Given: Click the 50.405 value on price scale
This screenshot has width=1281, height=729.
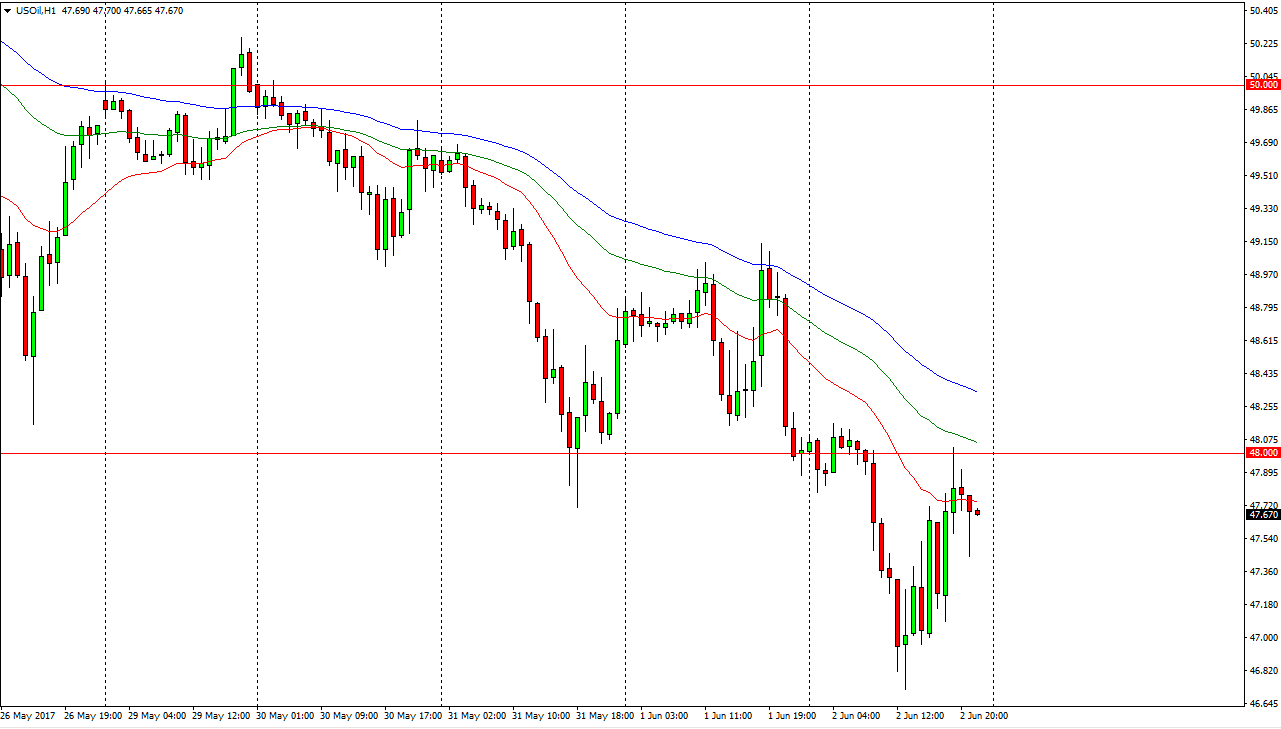Looking at the screenshot, I should (x=1263, y=11).
